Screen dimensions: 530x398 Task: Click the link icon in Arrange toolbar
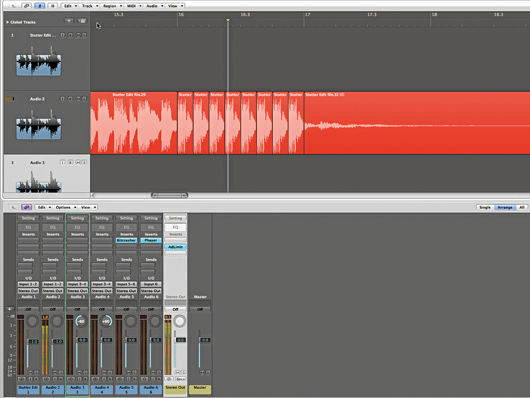(x=27, y=6)
